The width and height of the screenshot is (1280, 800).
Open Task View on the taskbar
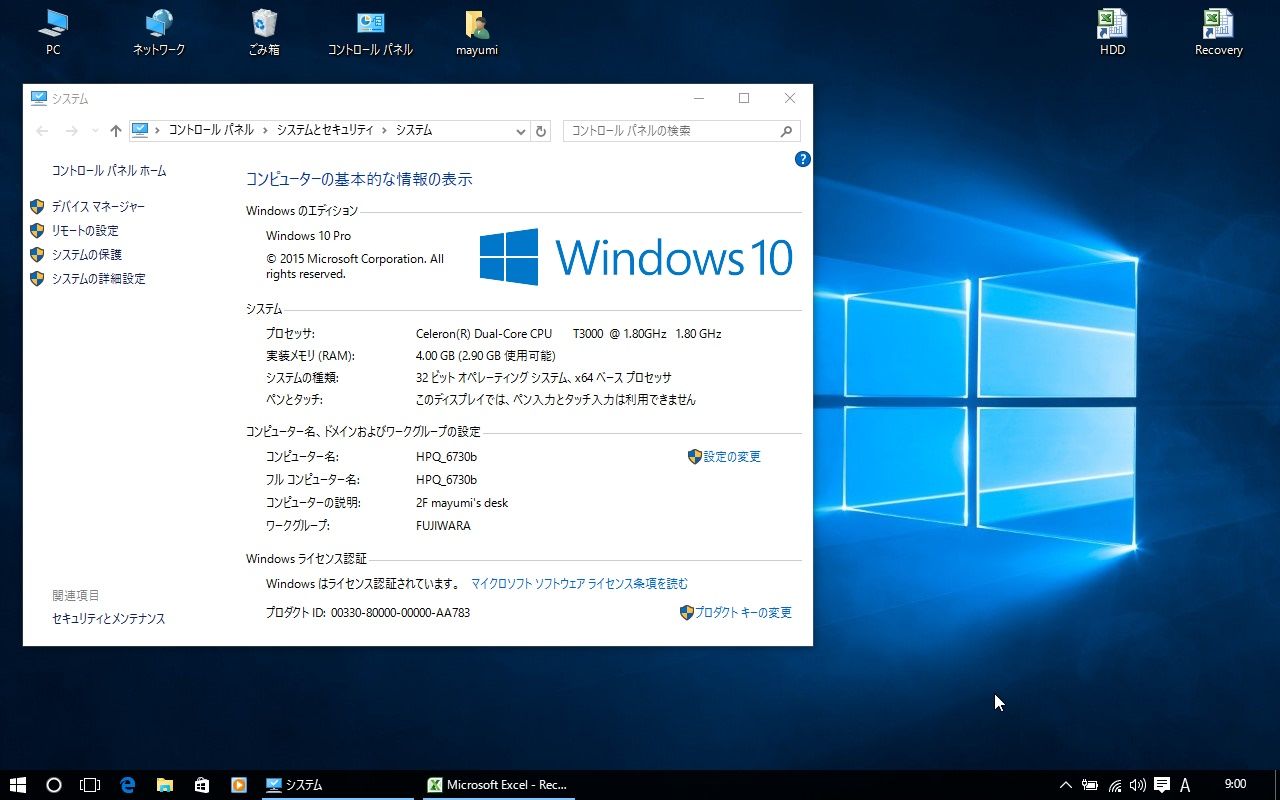[x=90, y=785]
